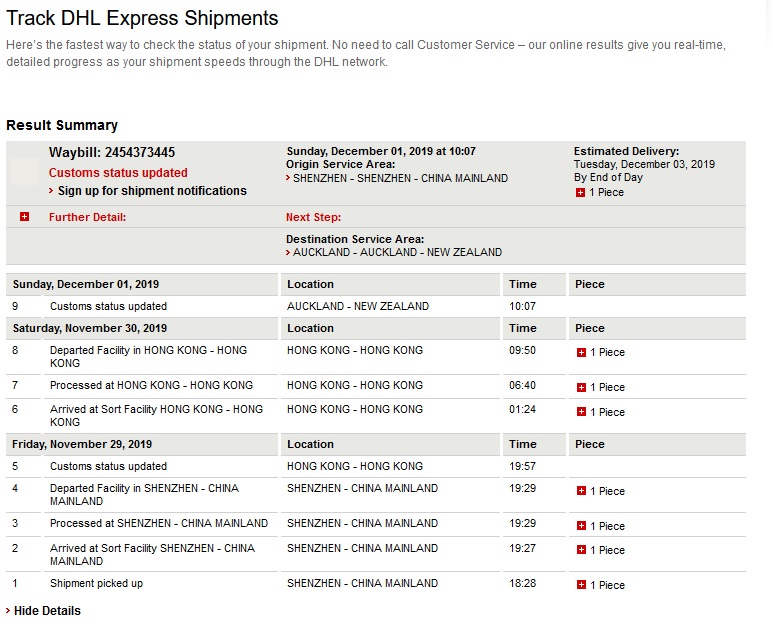Open piece details for the 01:24 Arrived Hong Kong row
The height and width of the screenshot is (636, 773).
581,412
